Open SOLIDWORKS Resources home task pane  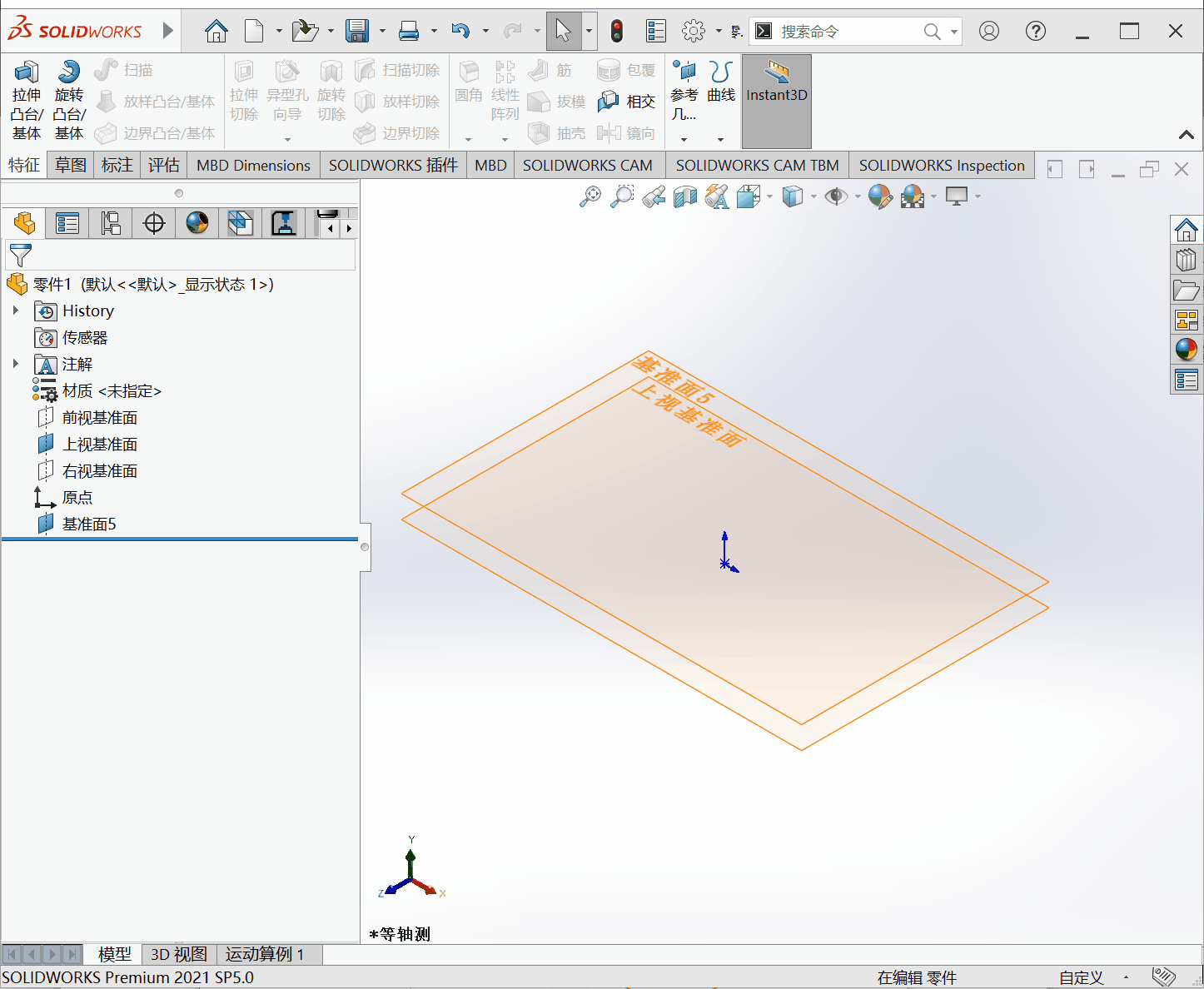point(1187,229)
